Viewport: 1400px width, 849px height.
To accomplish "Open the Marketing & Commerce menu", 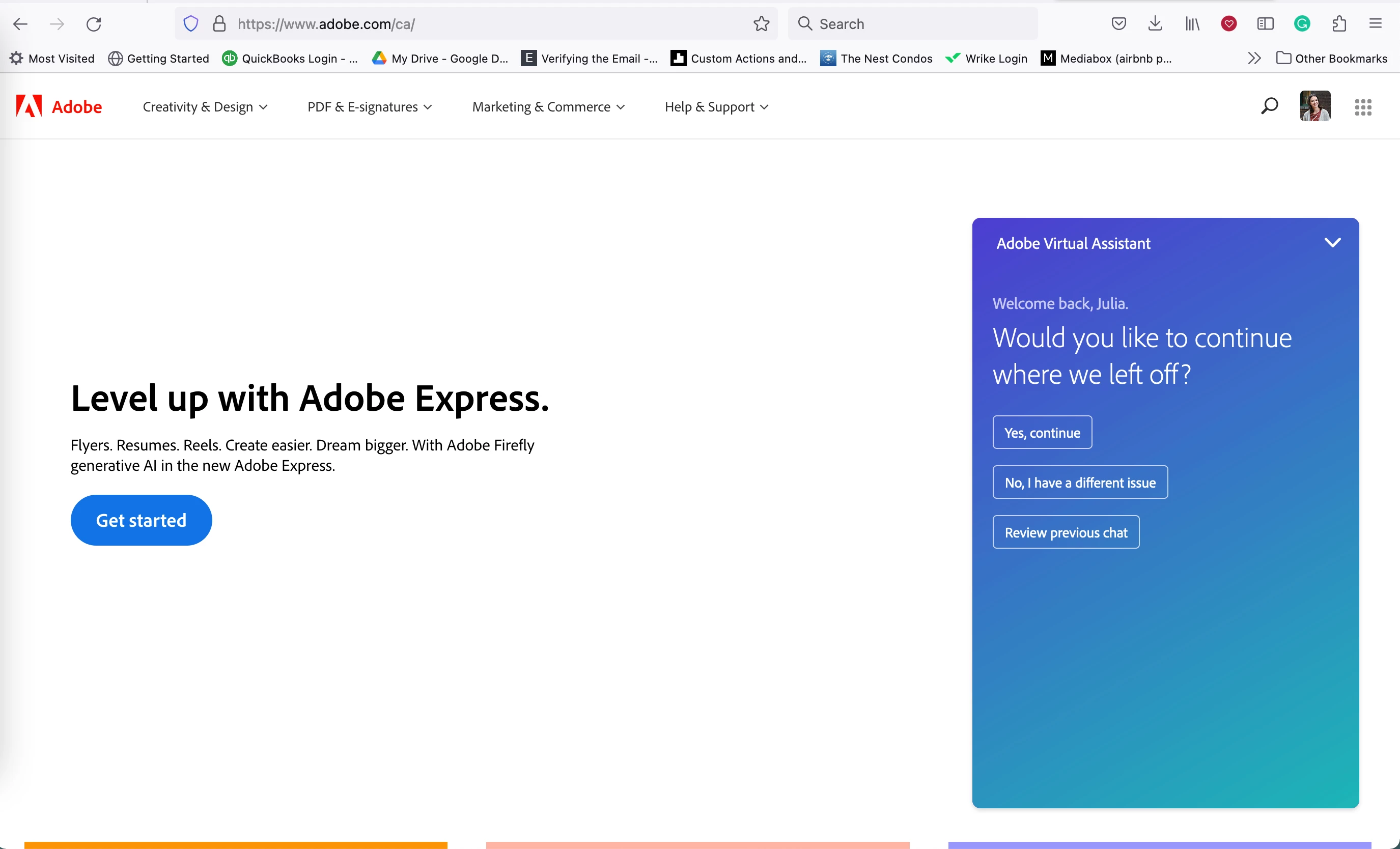I will point(548,107).
